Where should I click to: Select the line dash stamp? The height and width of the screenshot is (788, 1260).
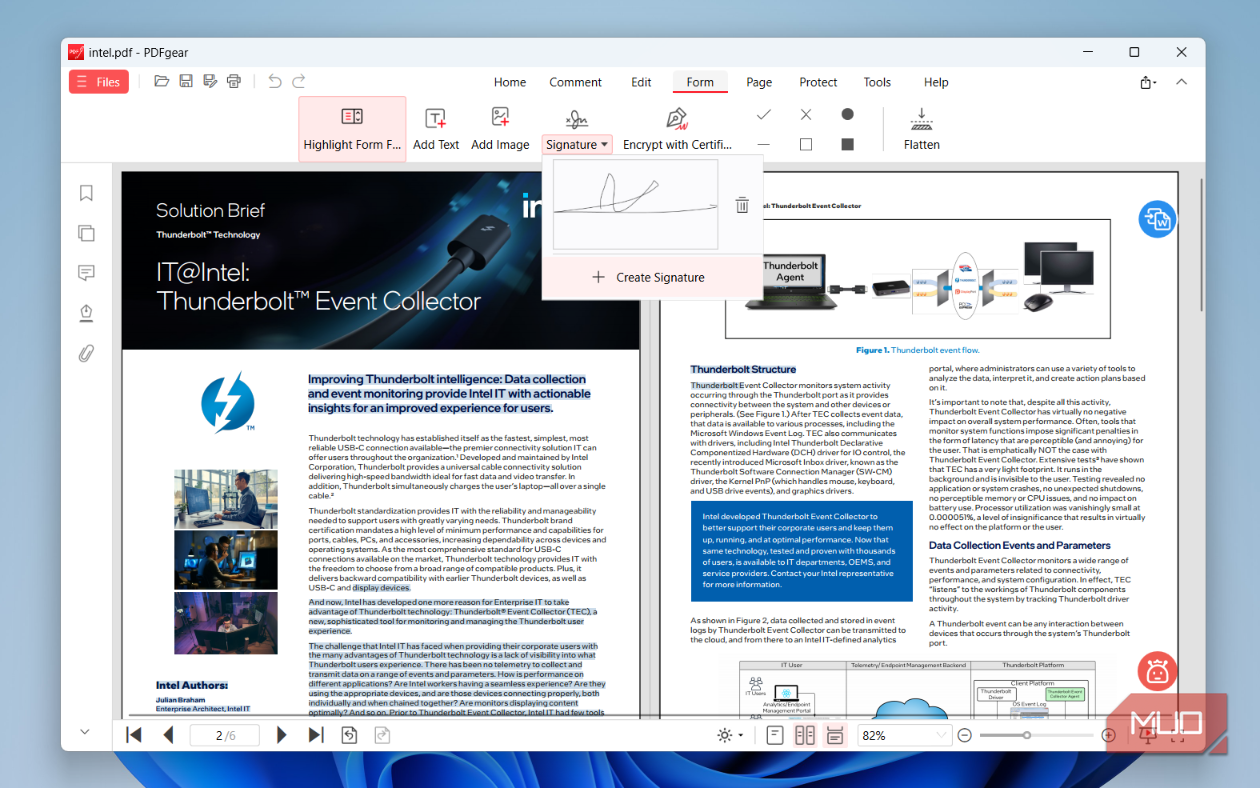point(764,145)
